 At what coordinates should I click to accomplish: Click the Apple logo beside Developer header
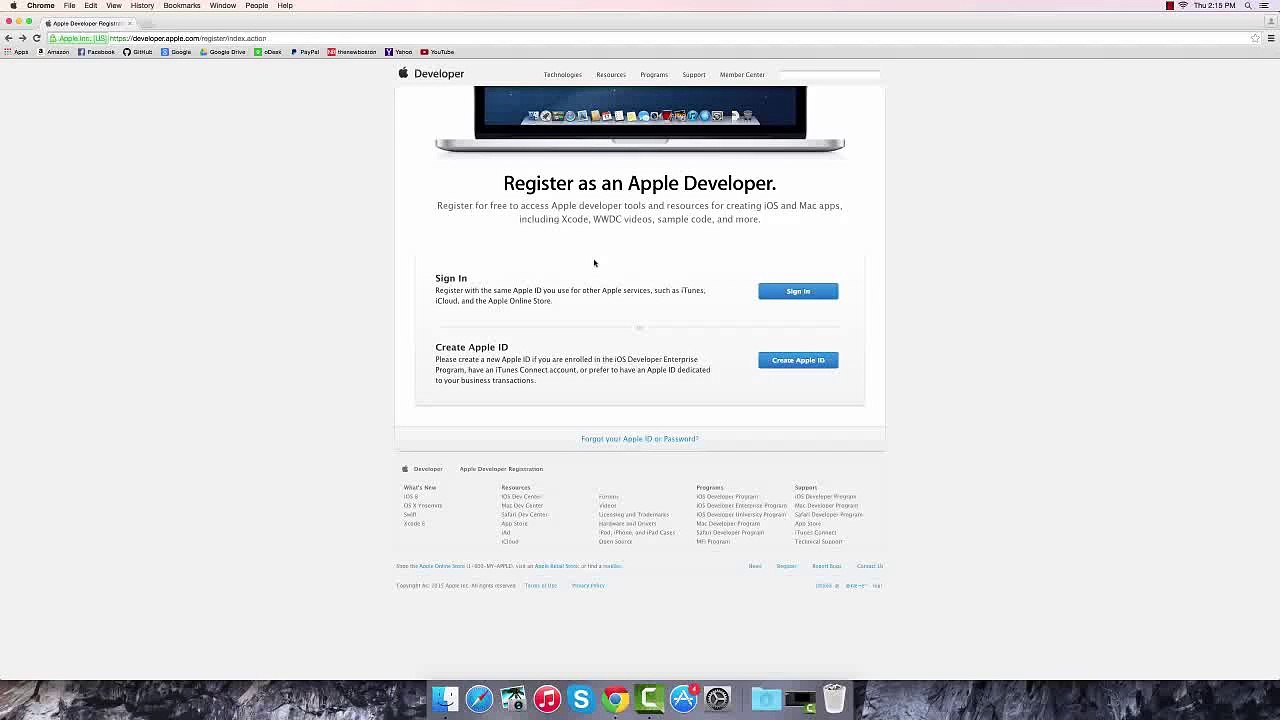click(404, 73)
